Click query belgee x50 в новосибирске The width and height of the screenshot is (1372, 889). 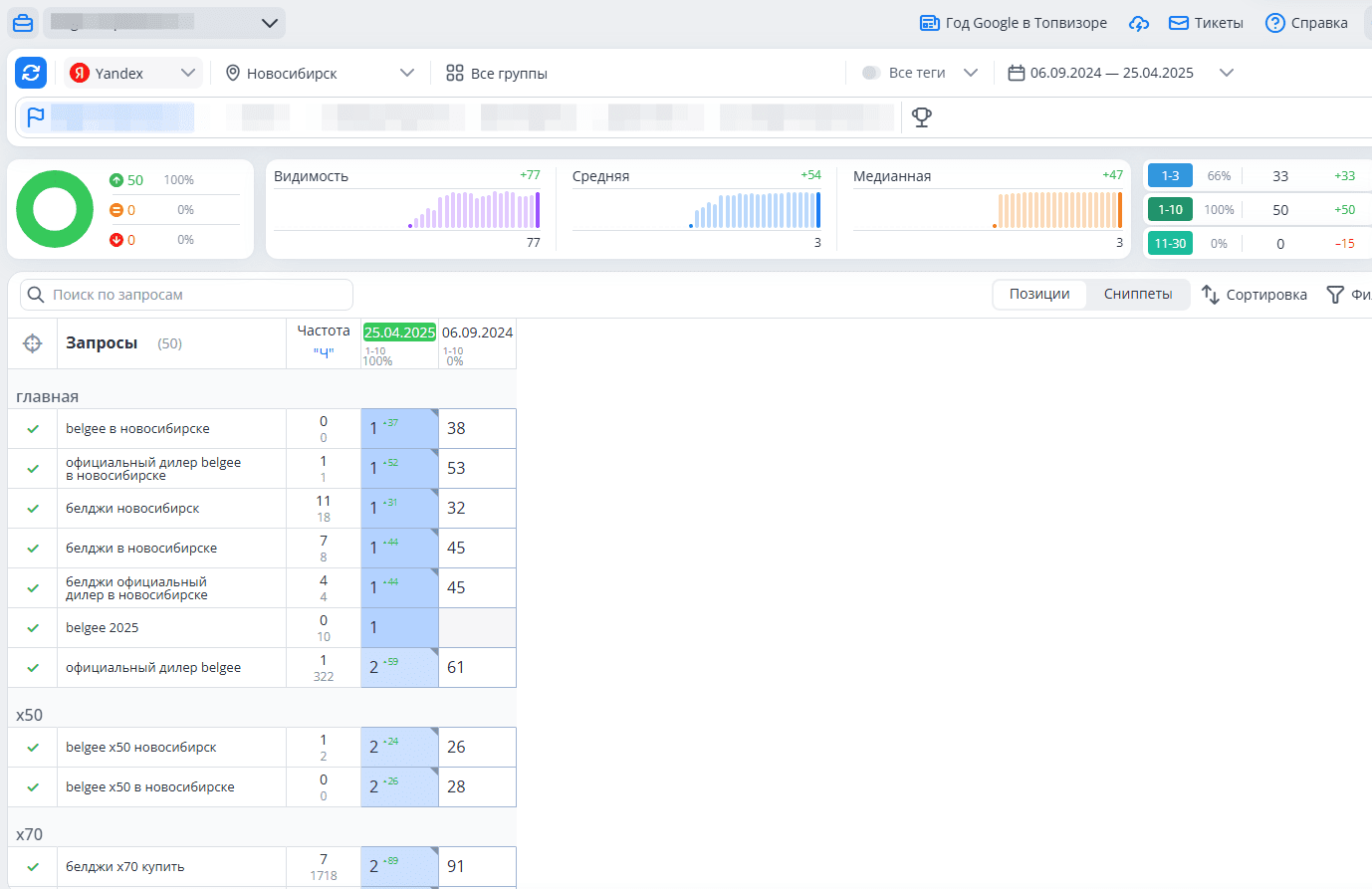150,786
